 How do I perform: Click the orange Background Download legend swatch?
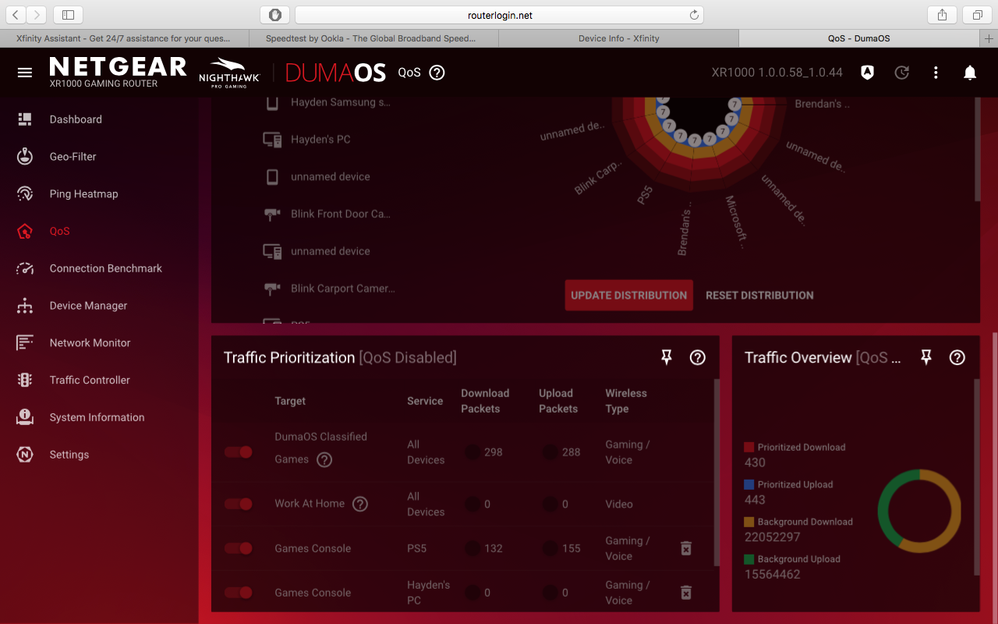coord(749,521)
